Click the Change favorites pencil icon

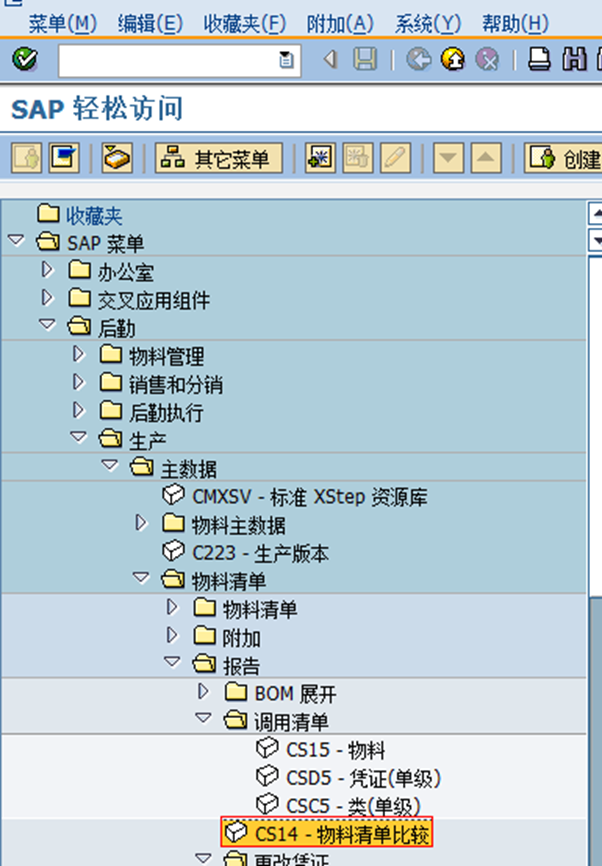point(395,159)
